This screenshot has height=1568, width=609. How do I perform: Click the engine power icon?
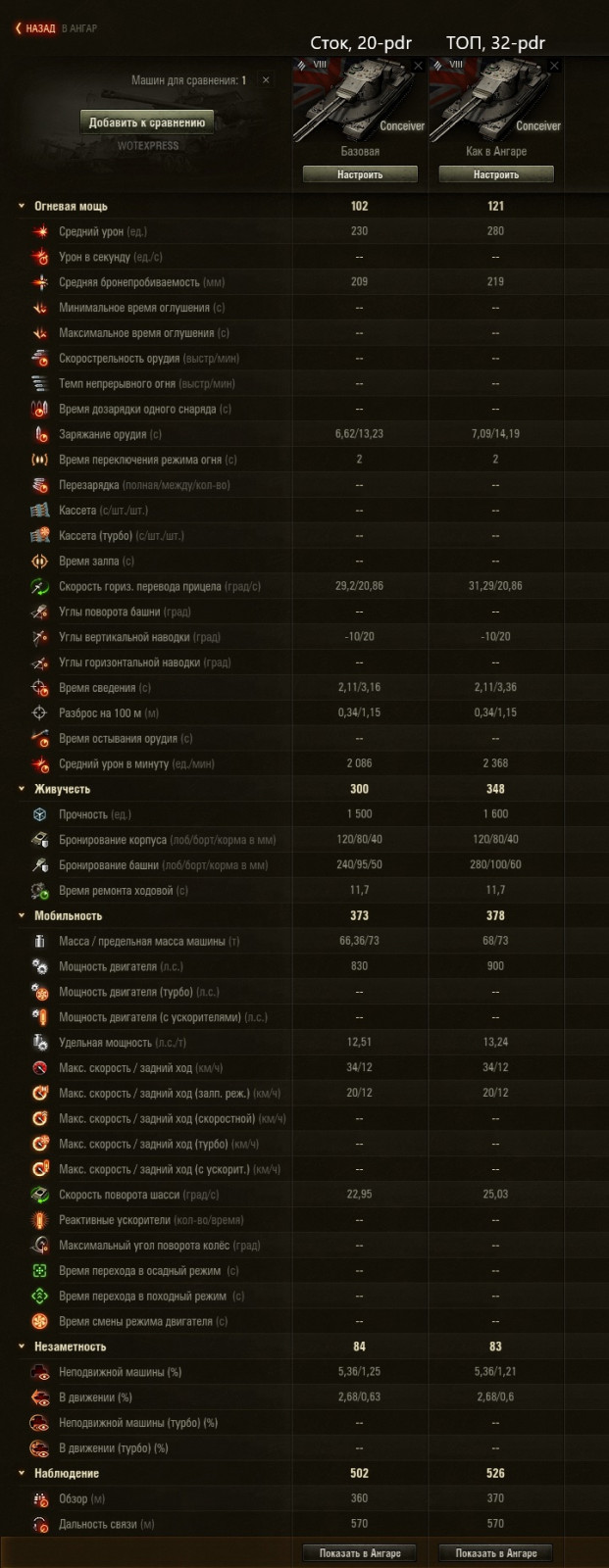(x=40, y=966)
